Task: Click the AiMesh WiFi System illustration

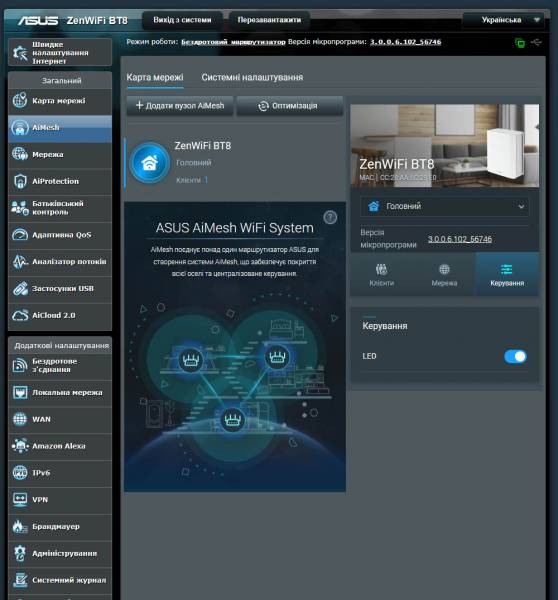Action: [x=235, y=386]
